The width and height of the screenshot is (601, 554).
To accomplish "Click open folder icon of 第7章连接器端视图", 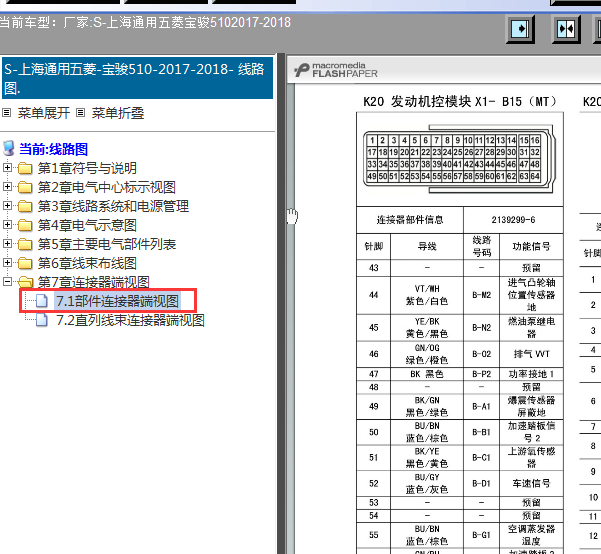I will point(26,282).
